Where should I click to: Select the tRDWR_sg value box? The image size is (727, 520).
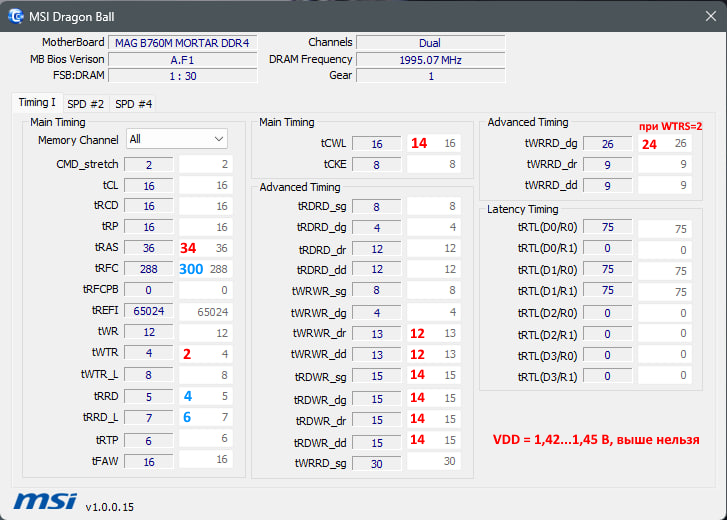click(376, 376)
